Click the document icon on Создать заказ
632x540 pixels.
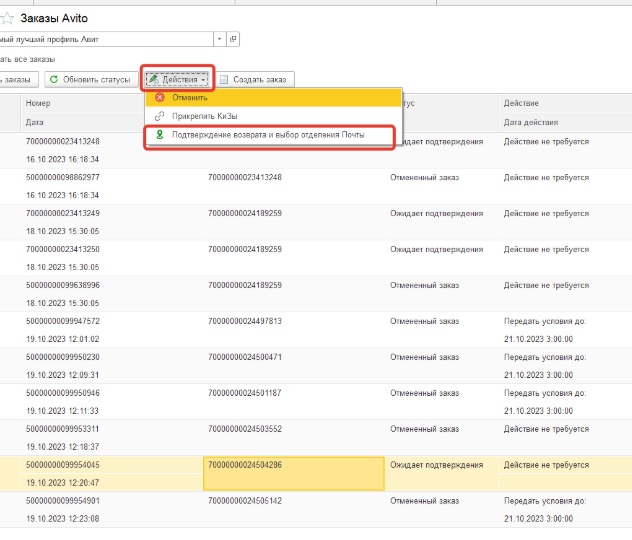point(224,79)
